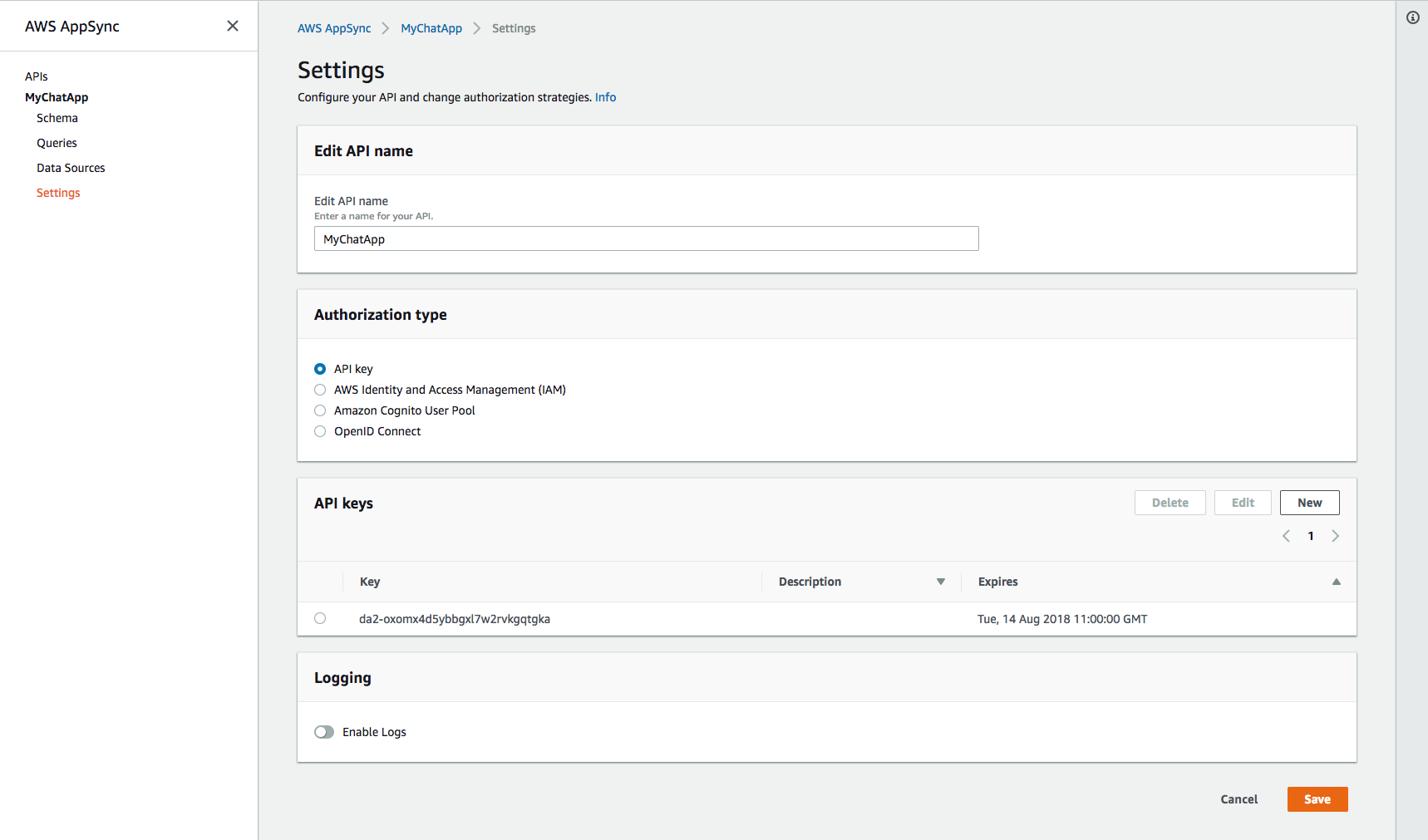The image size is (1428, 840).
Task: Select the da2-oxomx4d5ybbgxl7w2rvkgqtgka key row radio
Action: click(320, 618)
